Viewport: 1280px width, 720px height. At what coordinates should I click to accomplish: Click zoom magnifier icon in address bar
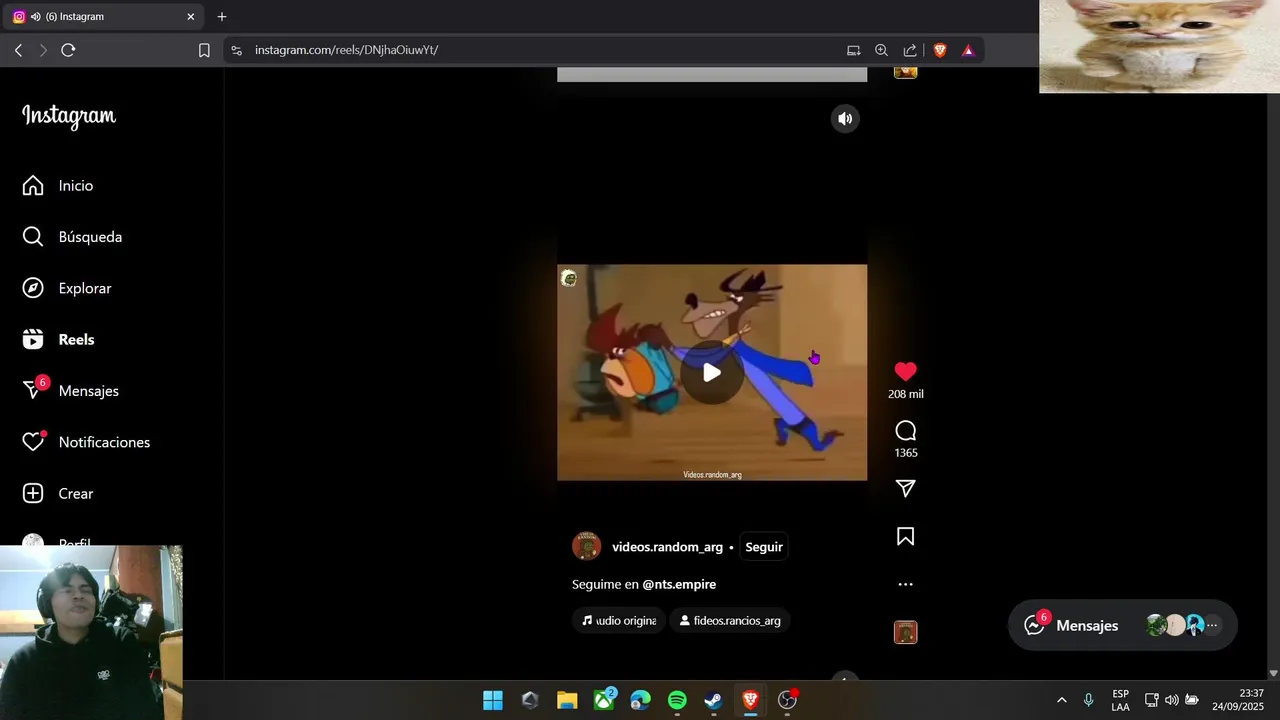click(x=881, y=50)
